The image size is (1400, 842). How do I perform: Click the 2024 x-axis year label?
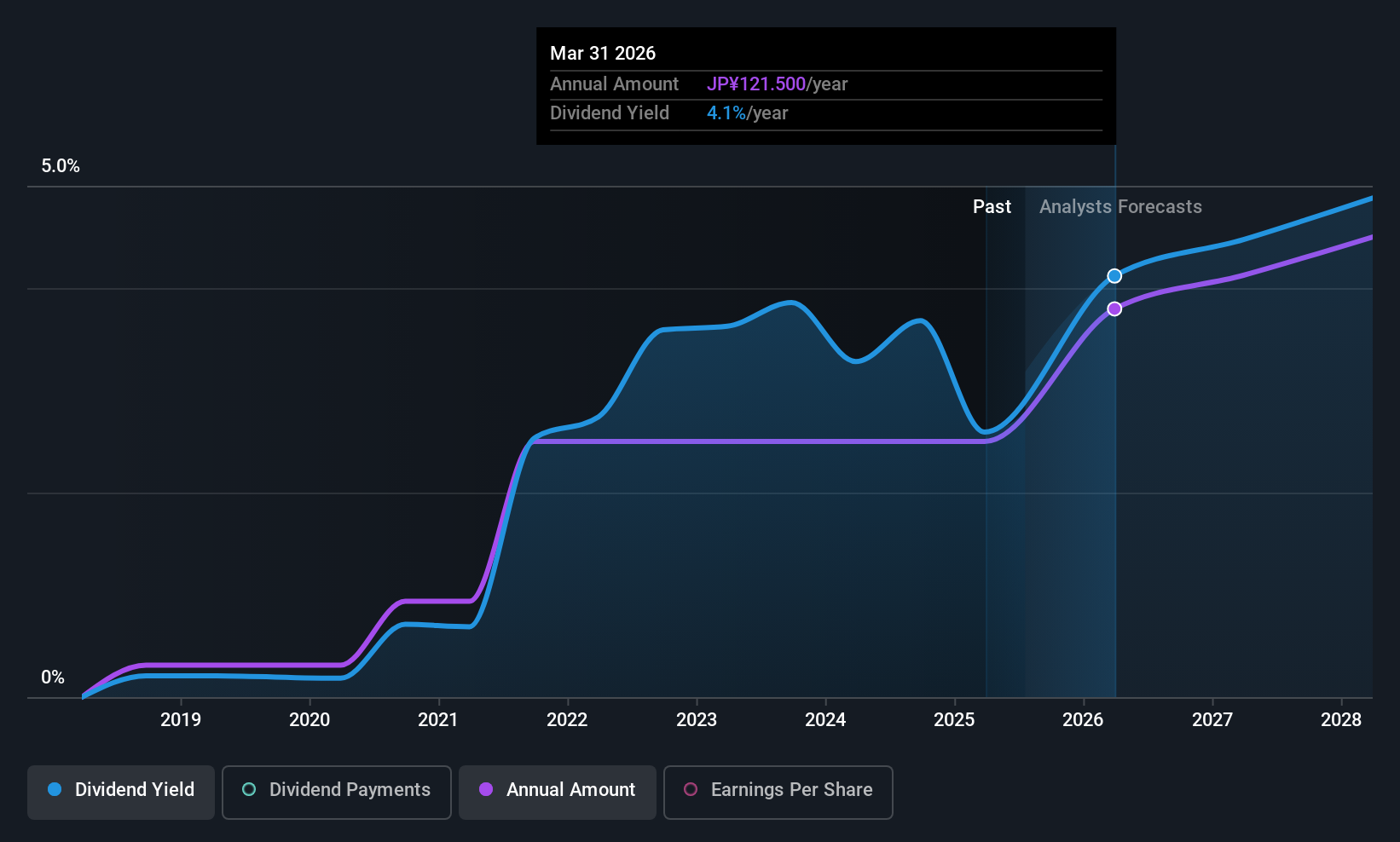[825, 720]
